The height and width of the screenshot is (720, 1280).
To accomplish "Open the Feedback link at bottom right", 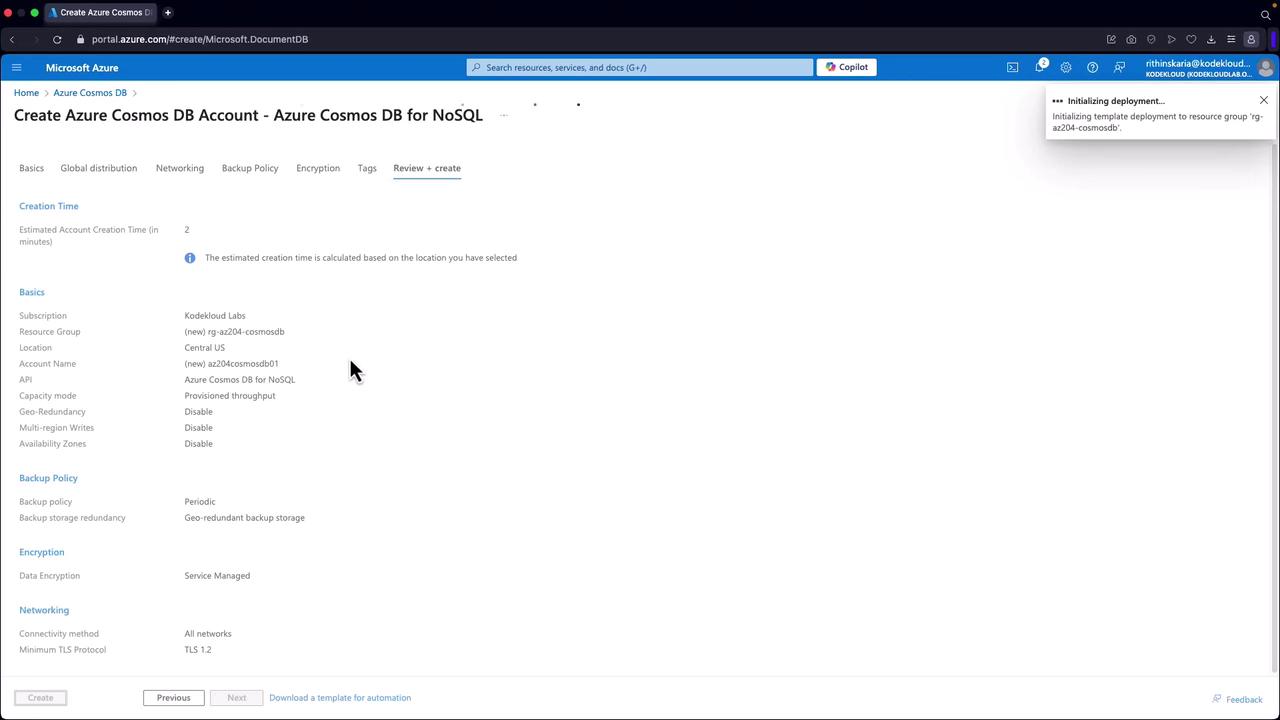I will tap(1237, 699).
